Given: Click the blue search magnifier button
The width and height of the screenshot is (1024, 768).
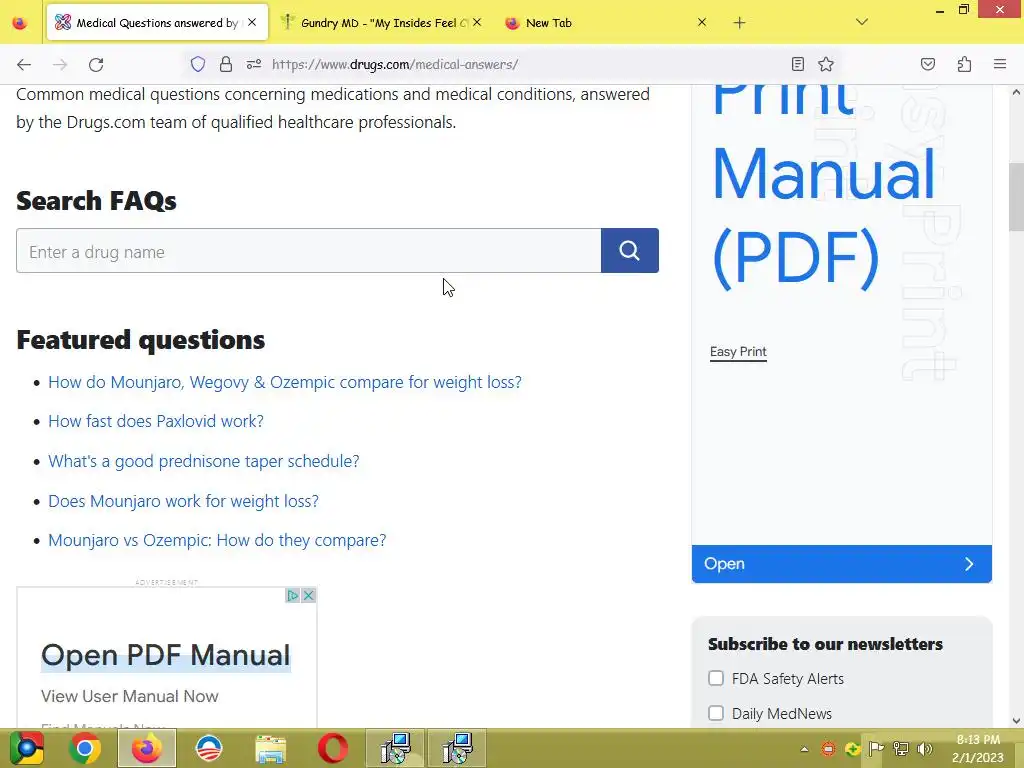Looking at the screenshot, I should click(630, 251).
